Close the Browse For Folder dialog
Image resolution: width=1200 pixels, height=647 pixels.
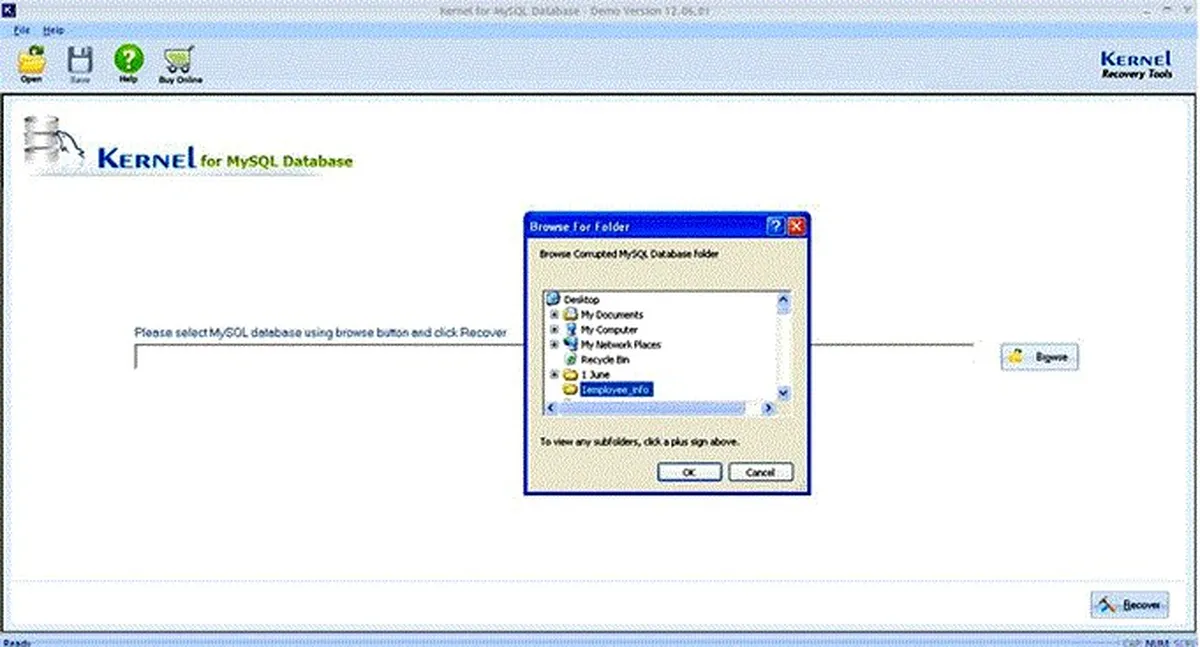coord(796,226)
